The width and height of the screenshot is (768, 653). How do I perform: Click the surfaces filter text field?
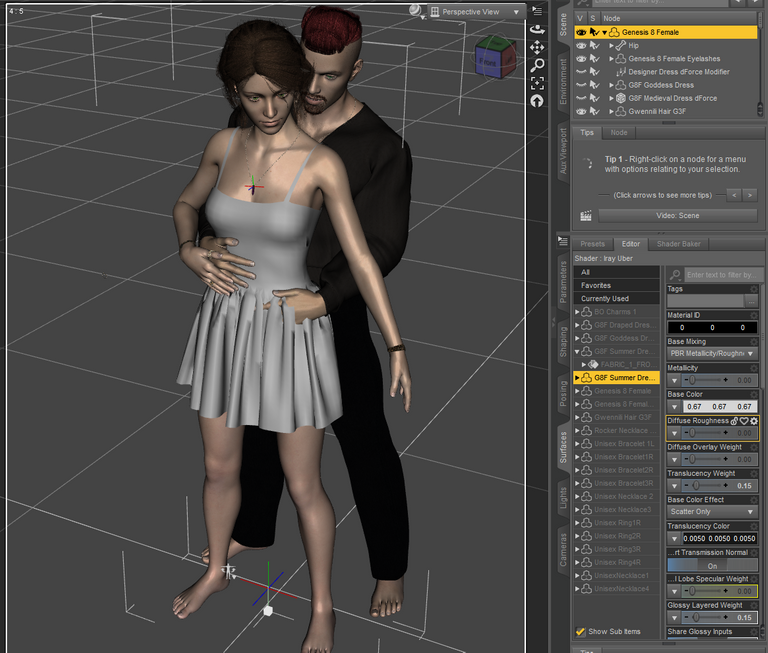coord(721,274)
